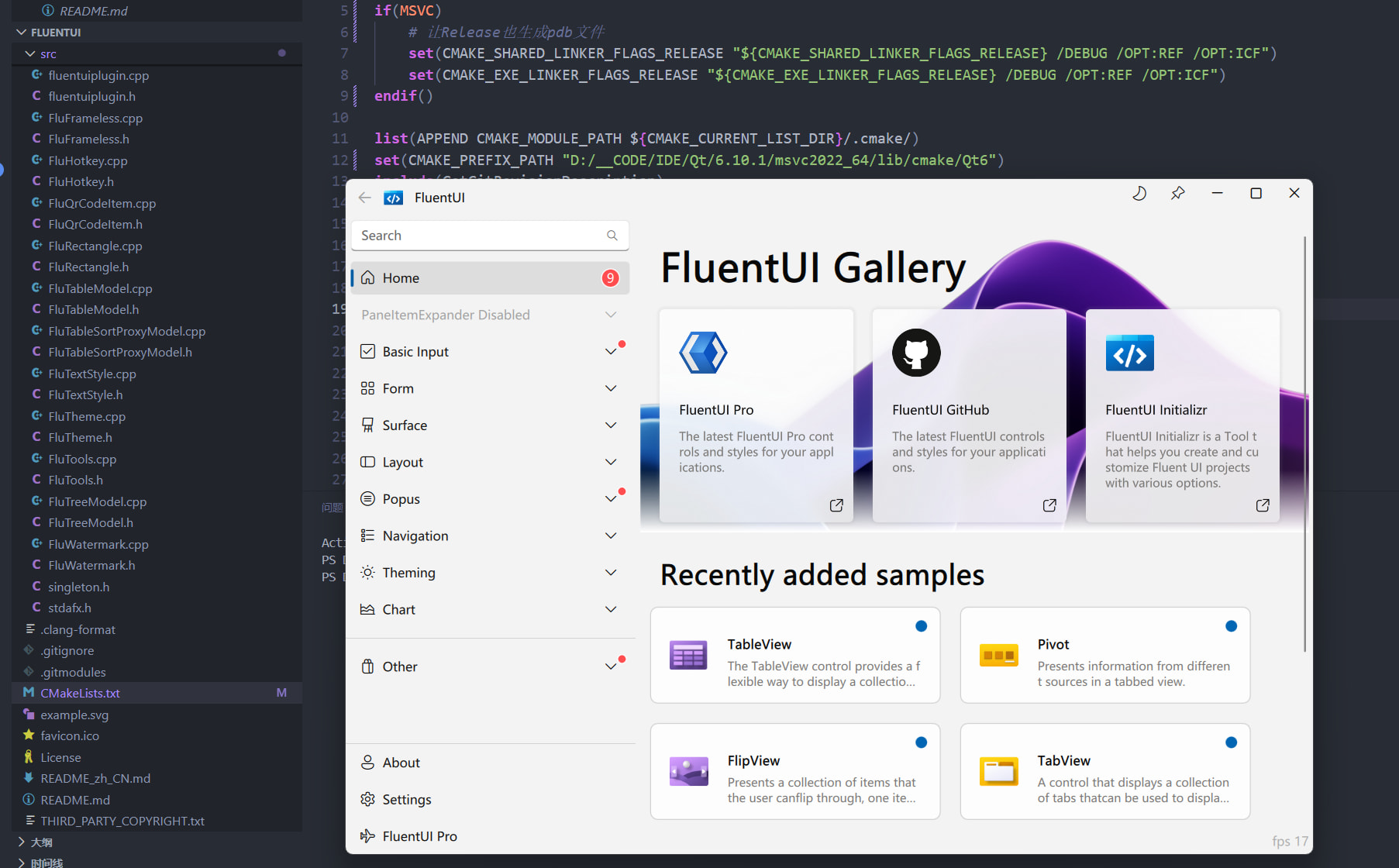
Task: Click the Chart icon in sidebar
Action: [368, 609]
